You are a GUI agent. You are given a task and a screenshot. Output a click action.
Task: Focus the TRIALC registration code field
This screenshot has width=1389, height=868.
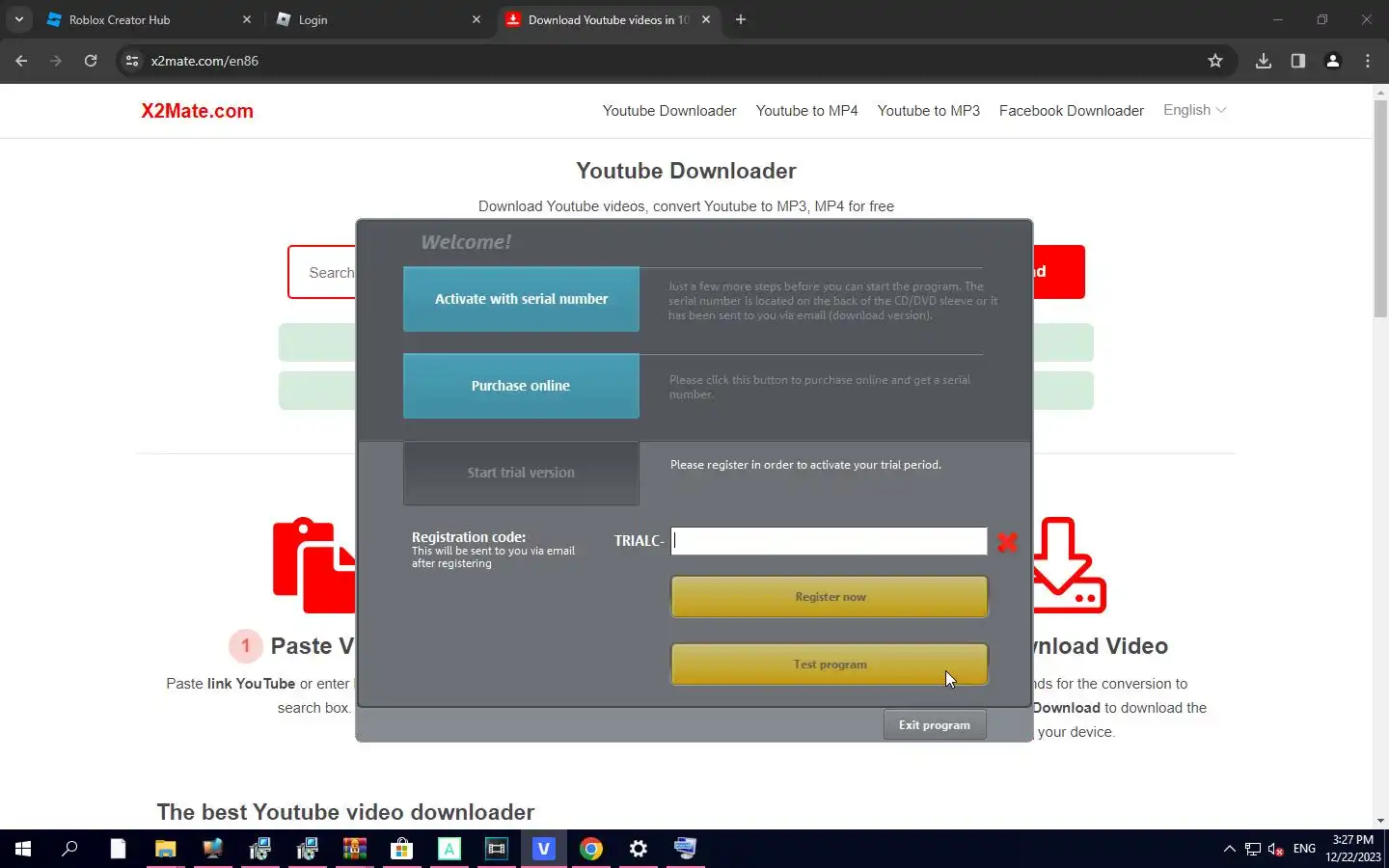829,541
